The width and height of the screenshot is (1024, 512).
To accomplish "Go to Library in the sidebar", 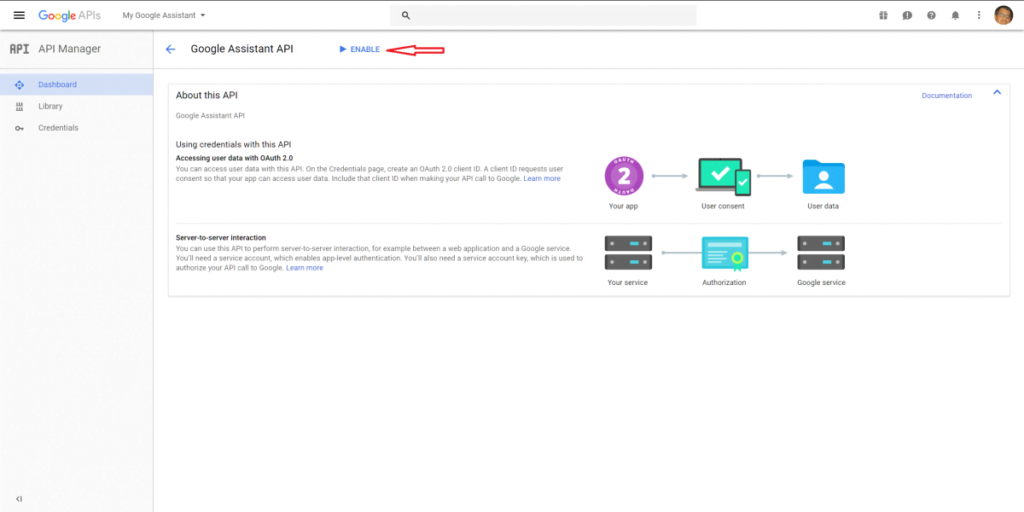I will point(76,106).
